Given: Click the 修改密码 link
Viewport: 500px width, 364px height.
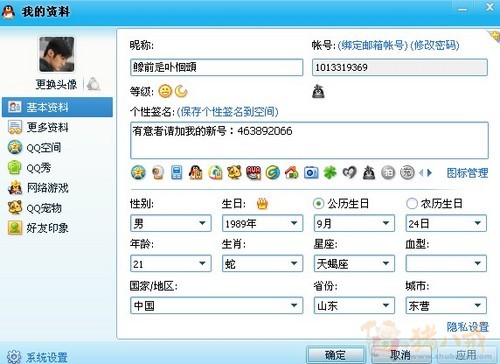Looking at the screenshot, I should click(435, 45).
